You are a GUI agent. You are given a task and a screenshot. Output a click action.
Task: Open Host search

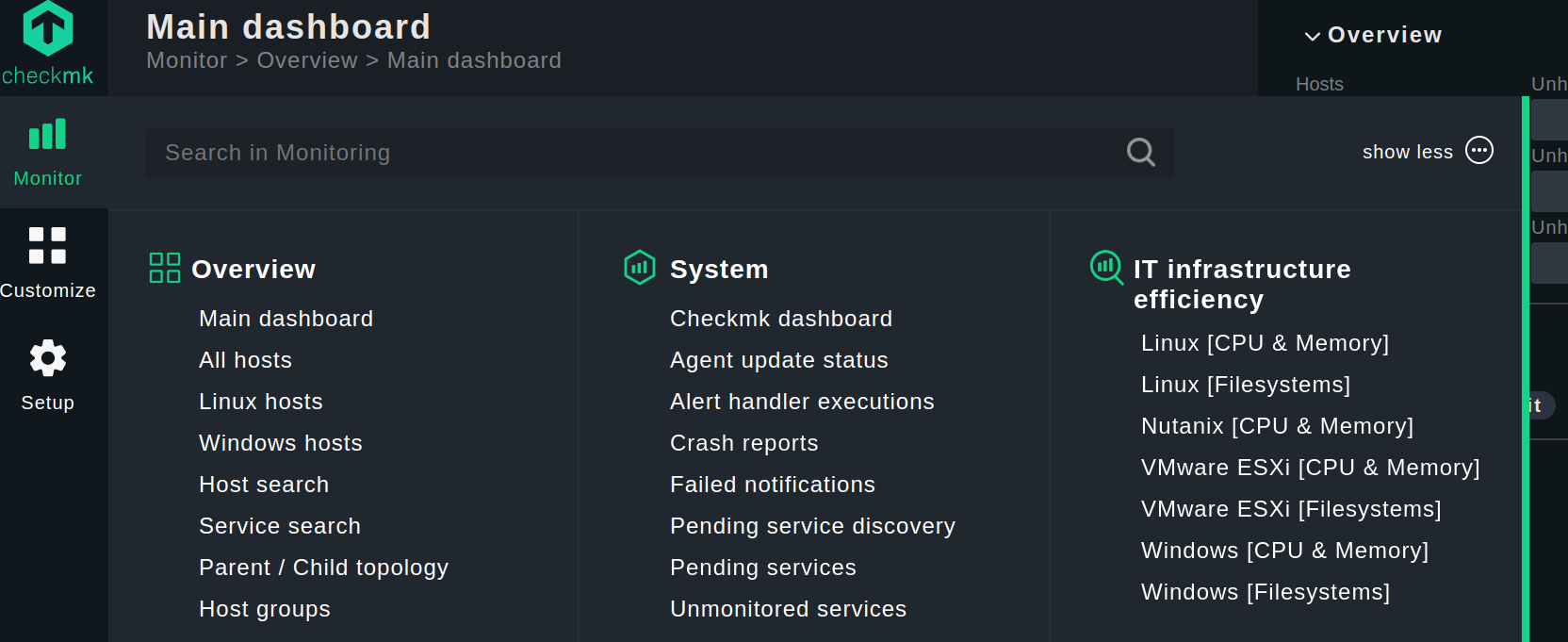(264, 485)
